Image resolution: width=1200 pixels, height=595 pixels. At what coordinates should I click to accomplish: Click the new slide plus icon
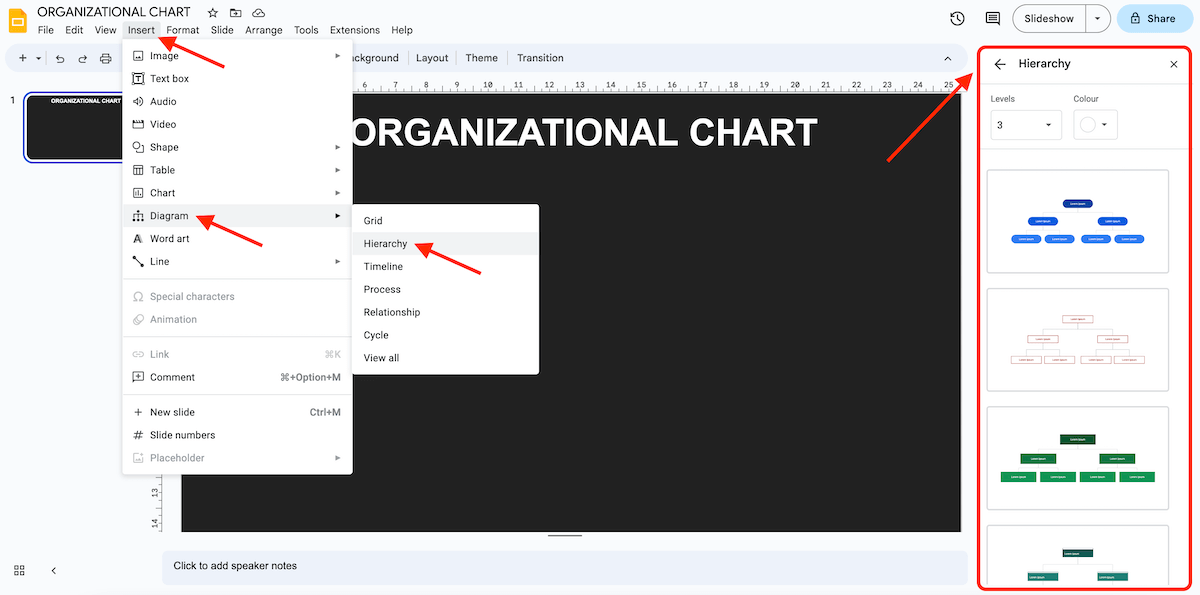coord(23,58)
